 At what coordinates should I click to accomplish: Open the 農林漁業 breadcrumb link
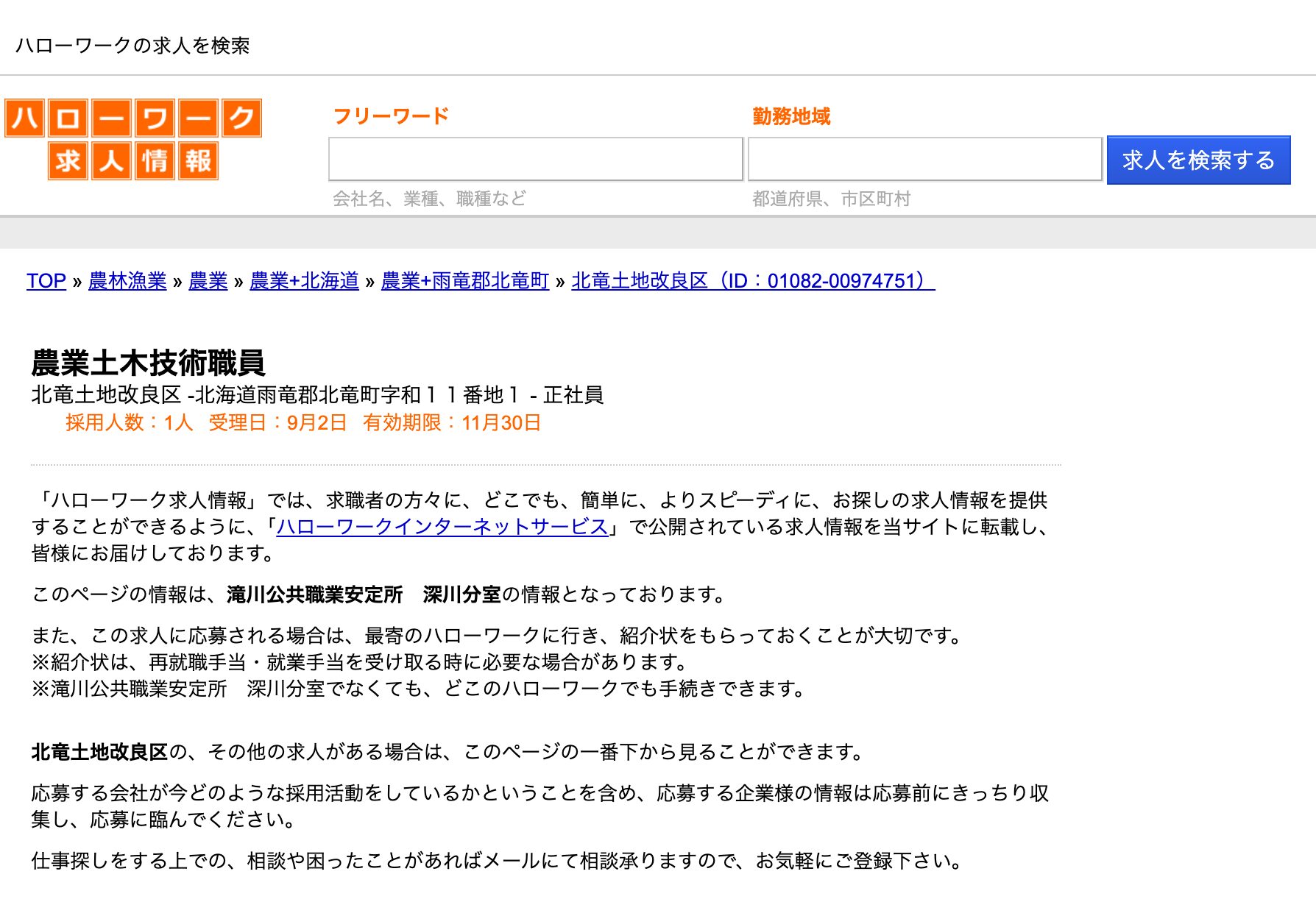tap(127, 281)
